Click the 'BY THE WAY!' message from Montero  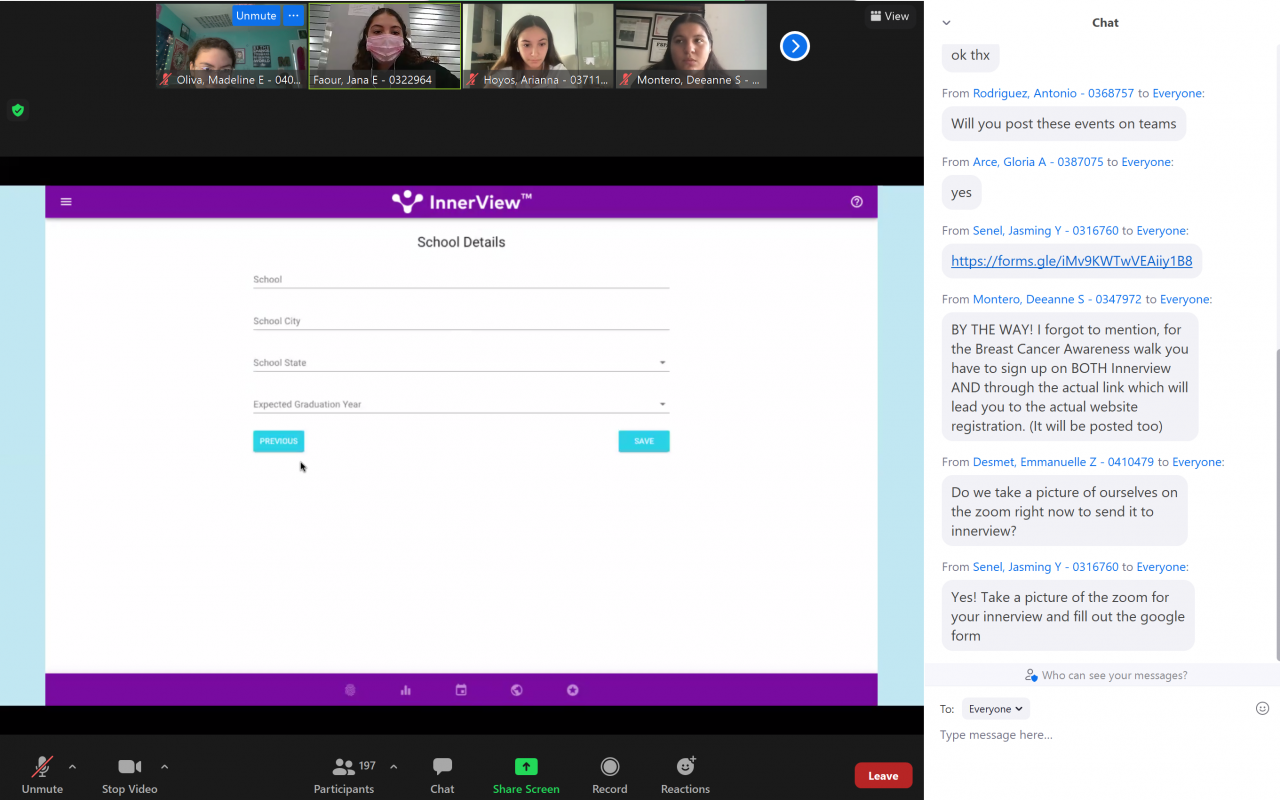(1070, 377)
